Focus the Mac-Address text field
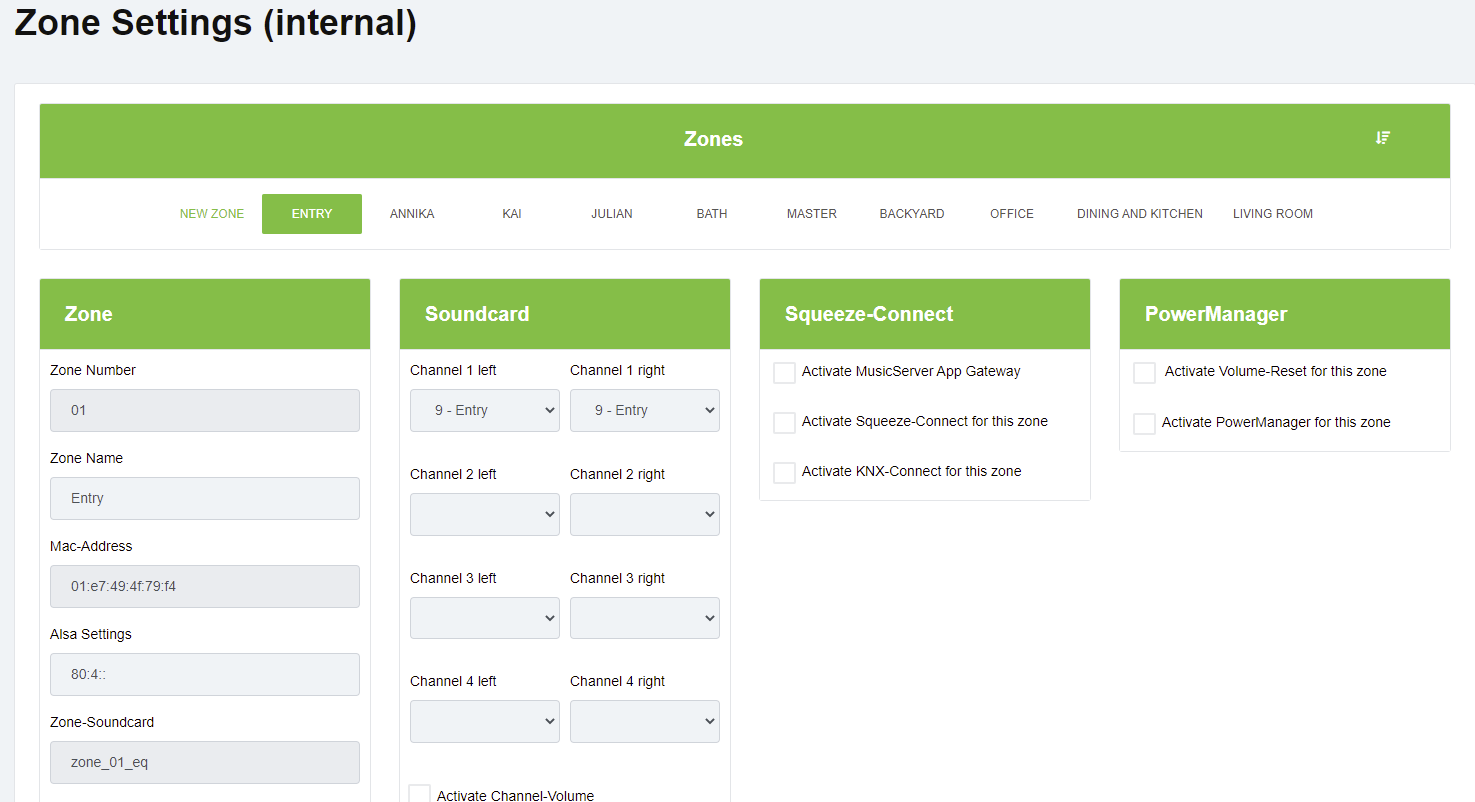 coord(205,587)
